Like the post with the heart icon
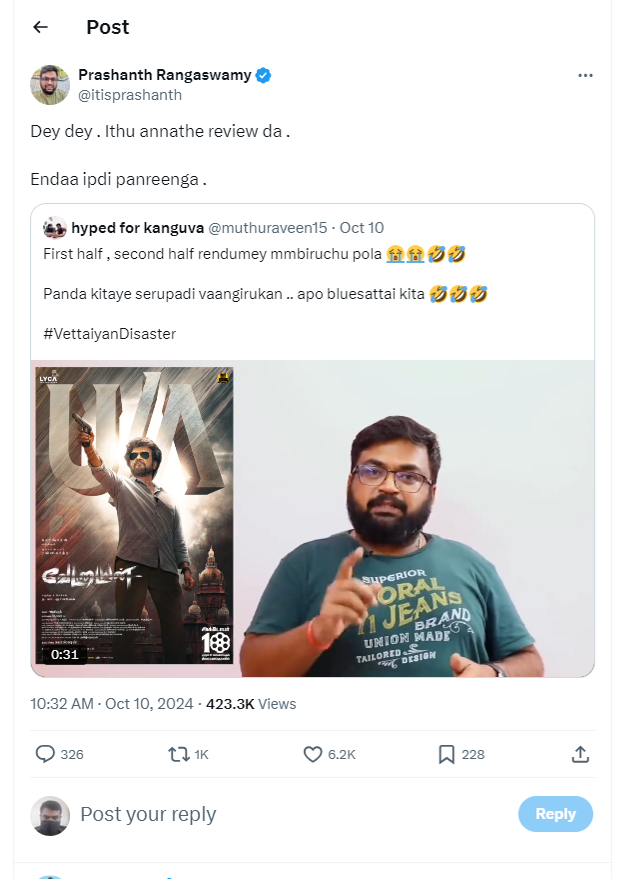Screen dimensions: 628x879 click(312, 754)
